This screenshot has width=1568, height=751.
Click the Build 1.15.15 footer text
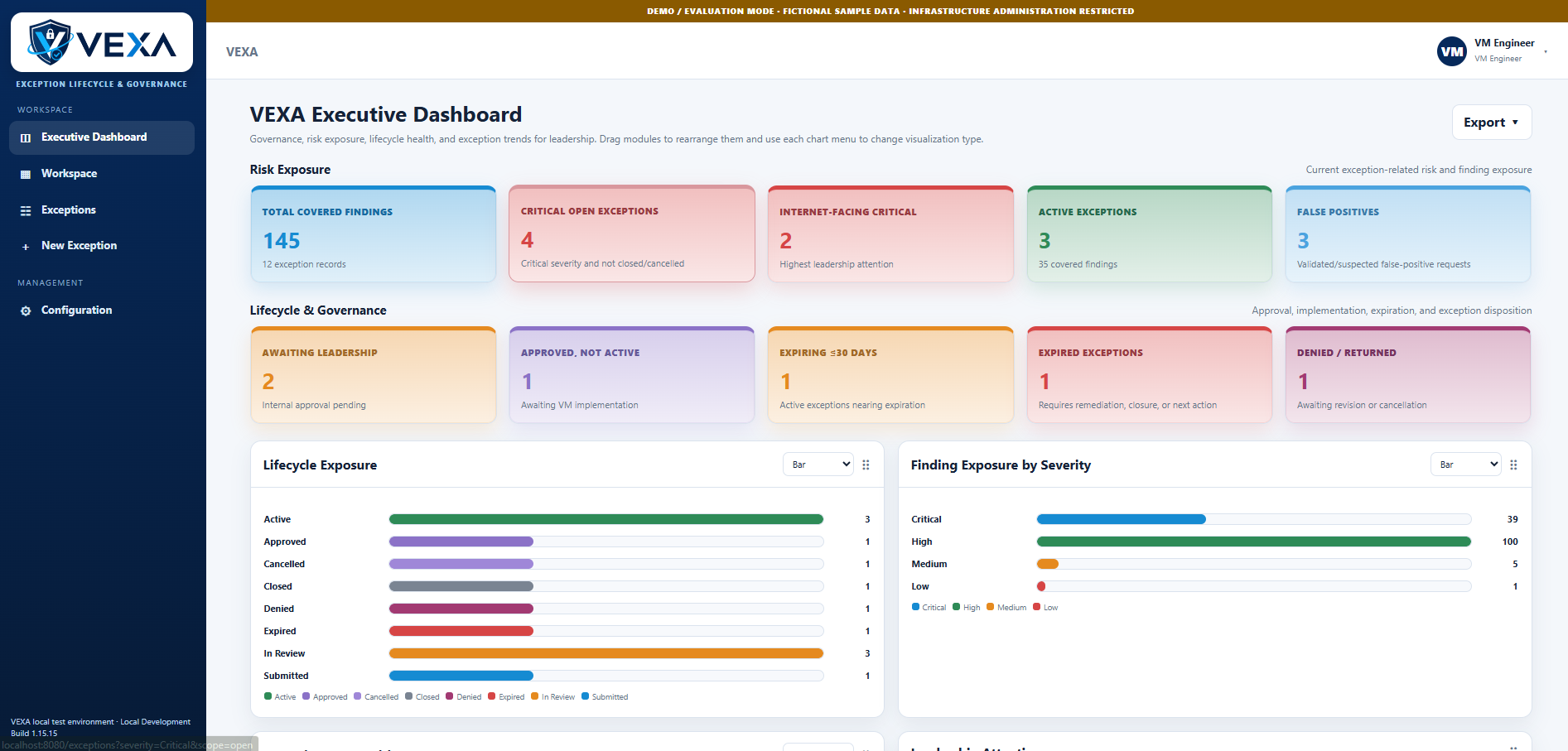pos(34,734)
